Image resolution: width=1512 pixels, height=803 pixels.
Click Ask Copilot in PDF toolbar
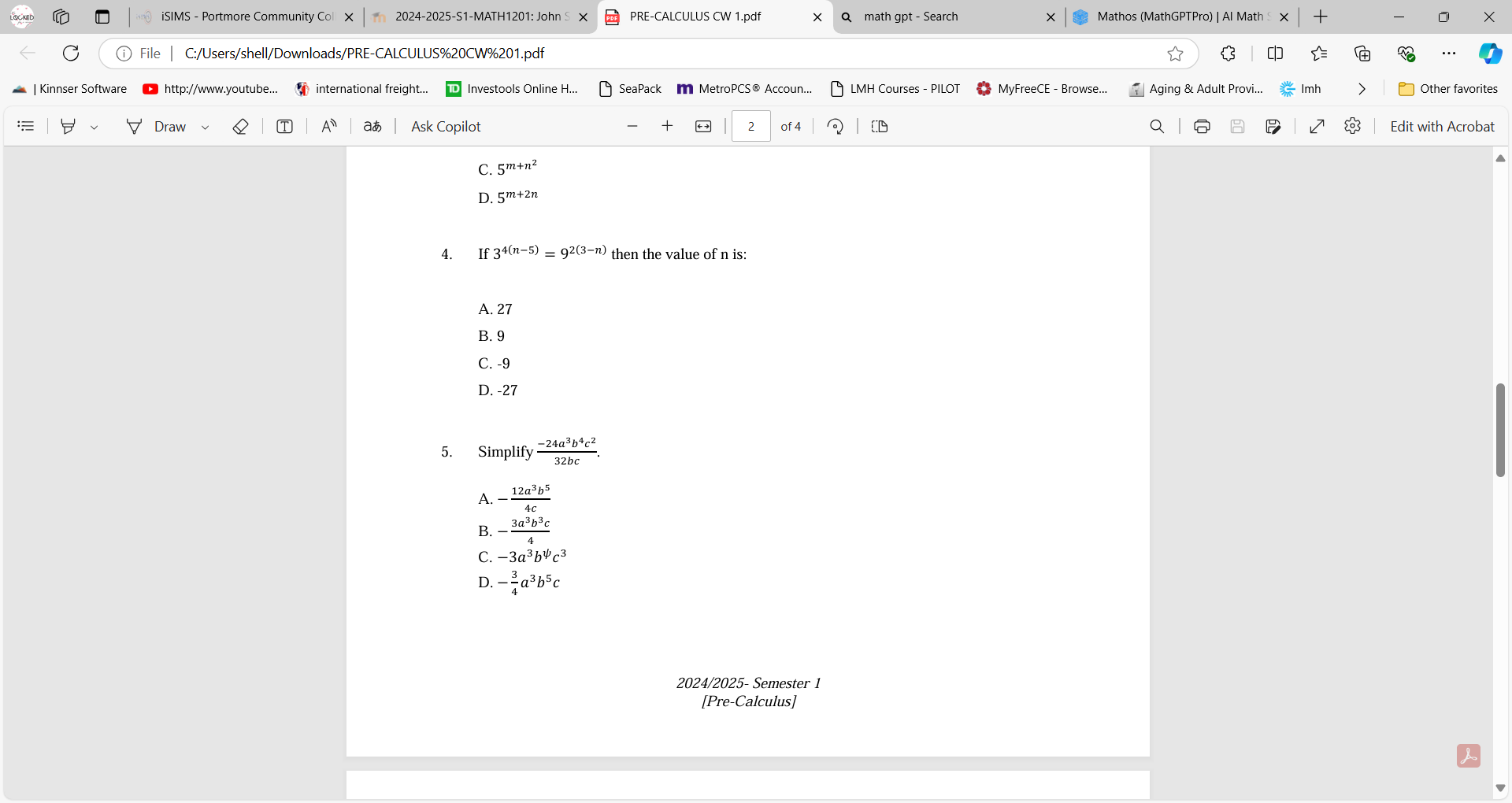pos(446,126)
